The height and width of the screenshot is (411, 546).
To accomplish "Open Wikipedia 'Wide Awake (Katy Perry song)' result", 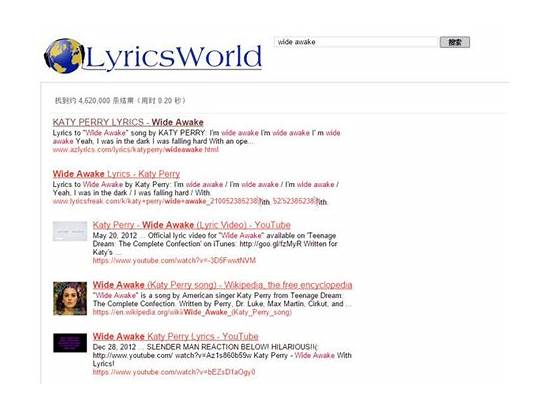I will click(x=222, y=285).
